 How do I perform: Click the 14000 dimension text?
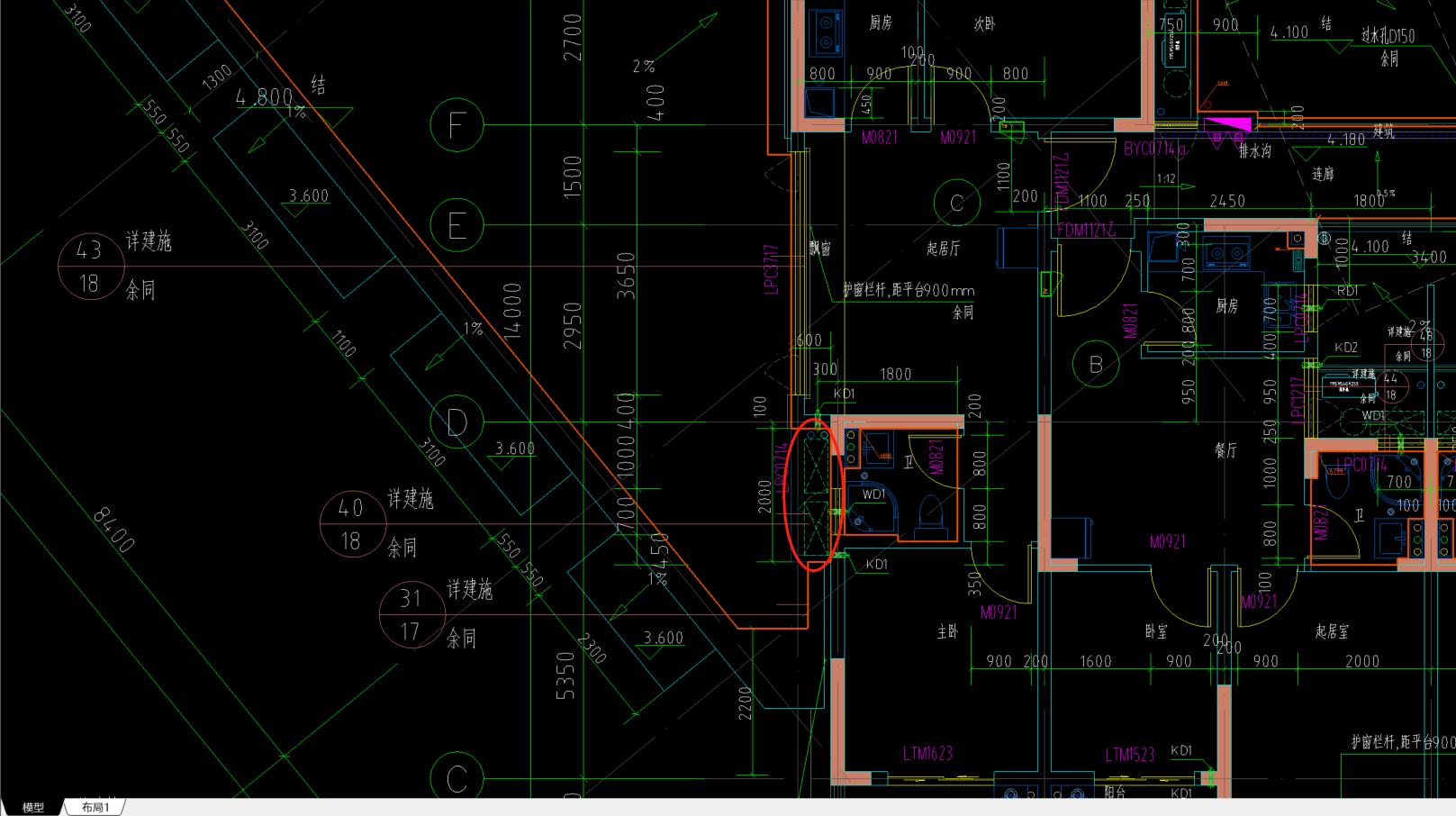click(x=511, y=311)
